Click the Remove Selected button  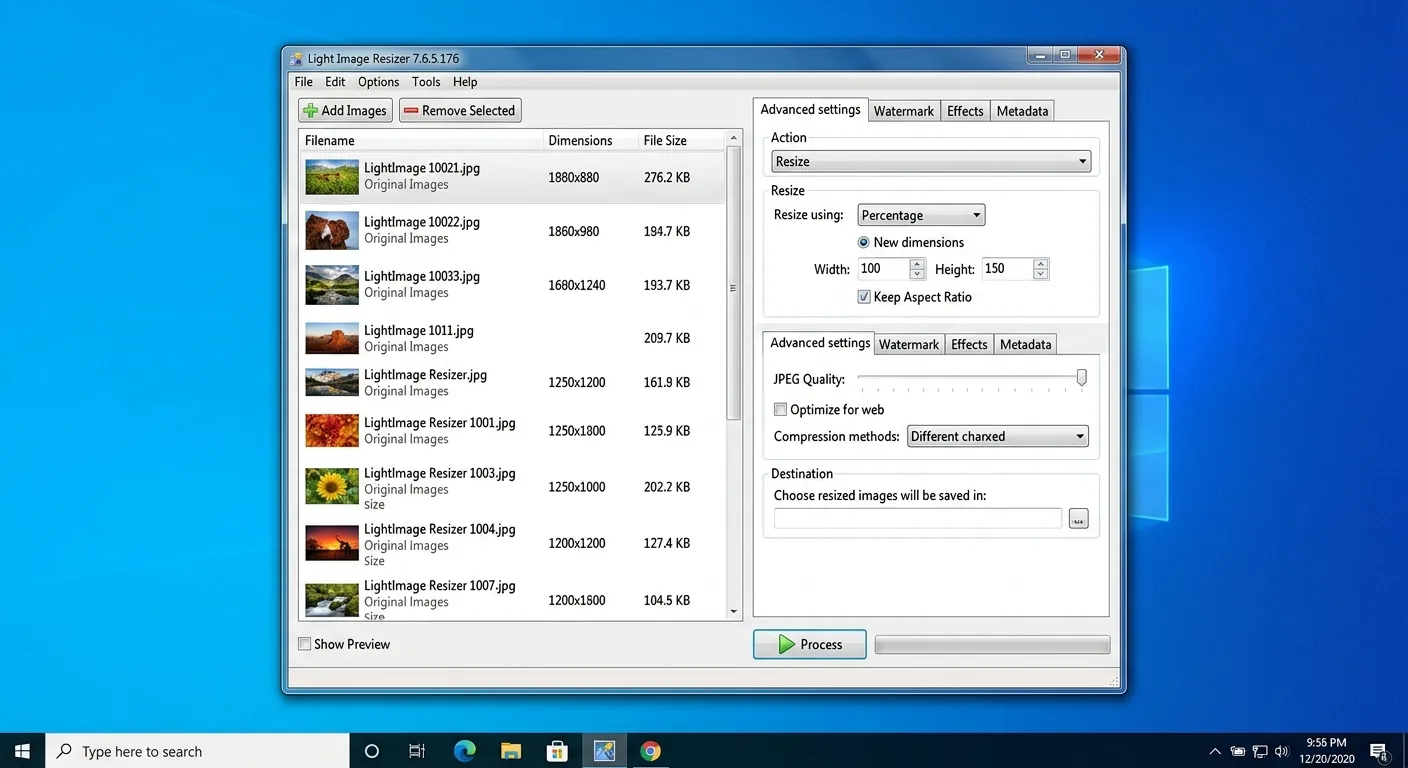click(460, 110)
